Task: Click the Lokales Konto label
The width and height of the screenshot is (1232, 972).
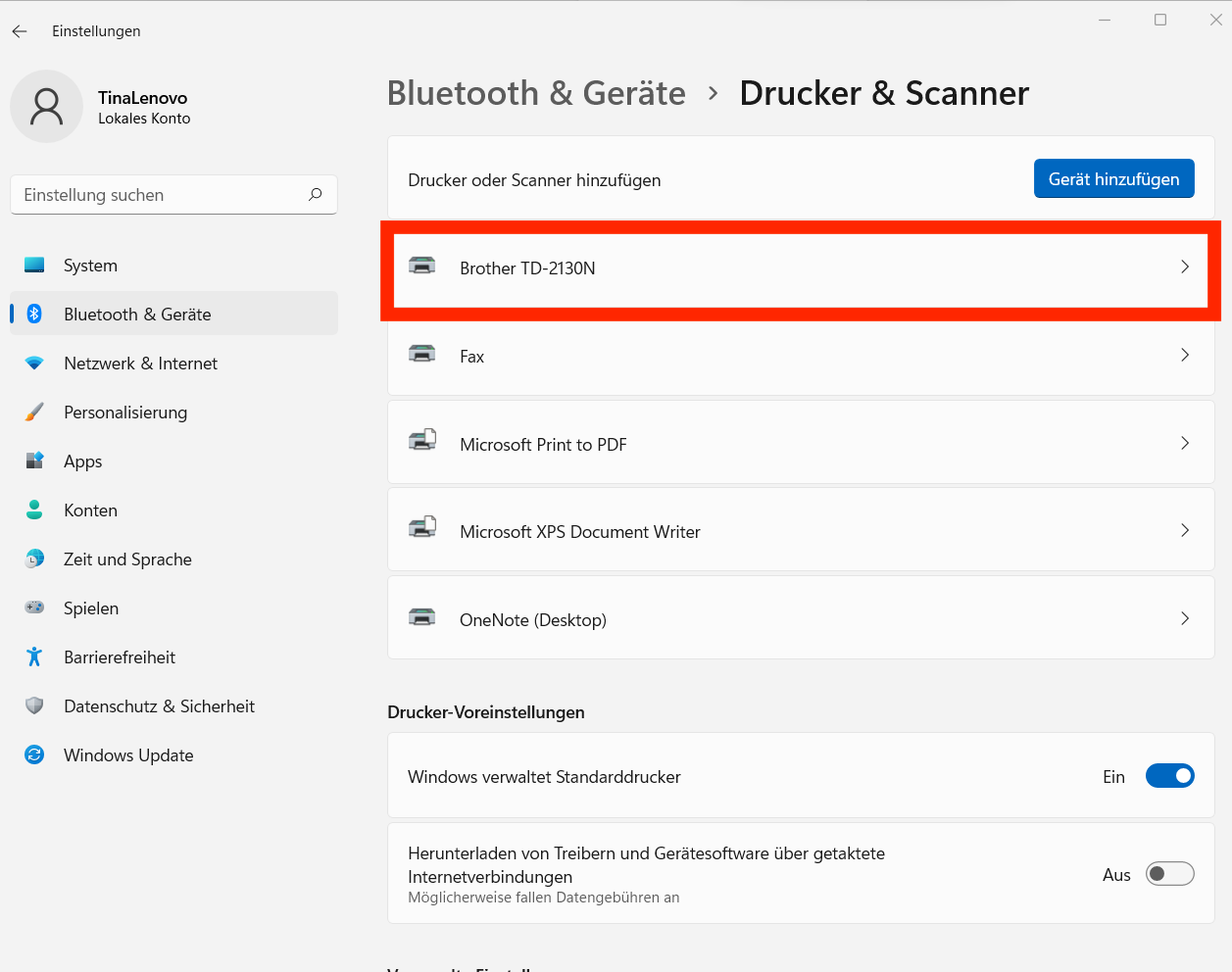Action: pyautogui.click(x=144, y=119)
